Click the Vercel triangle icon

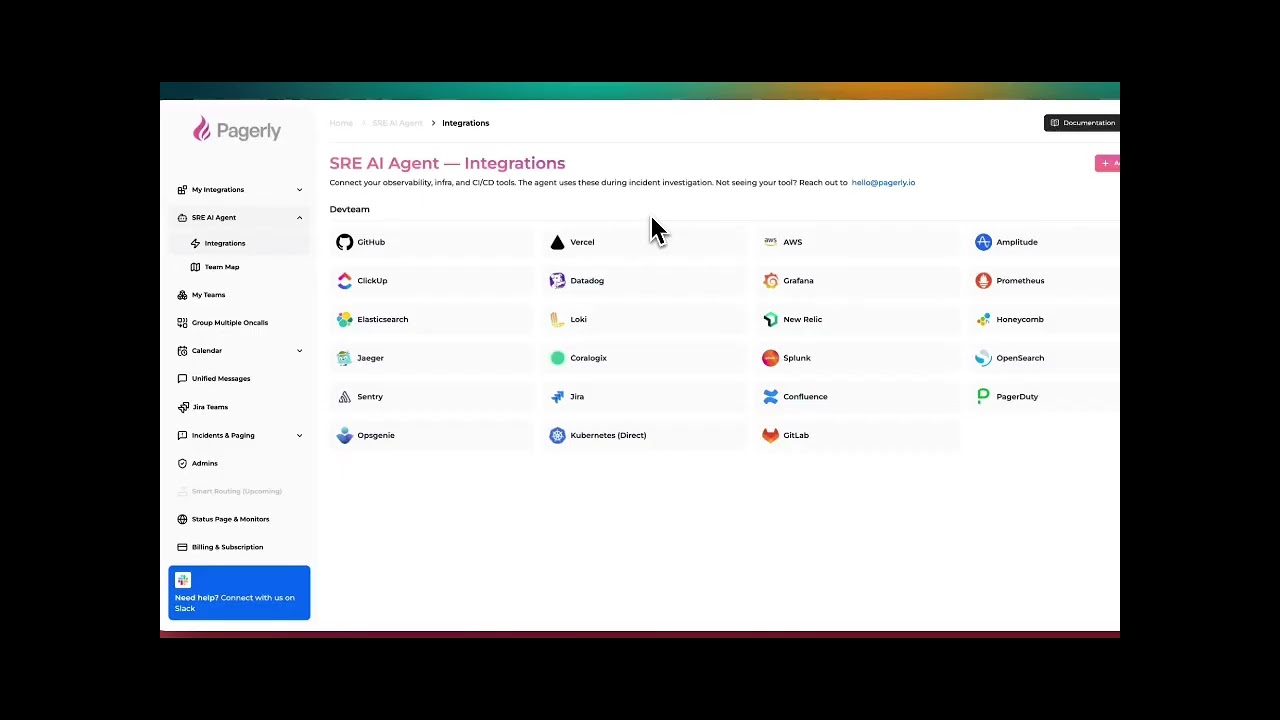coord(557,242)
